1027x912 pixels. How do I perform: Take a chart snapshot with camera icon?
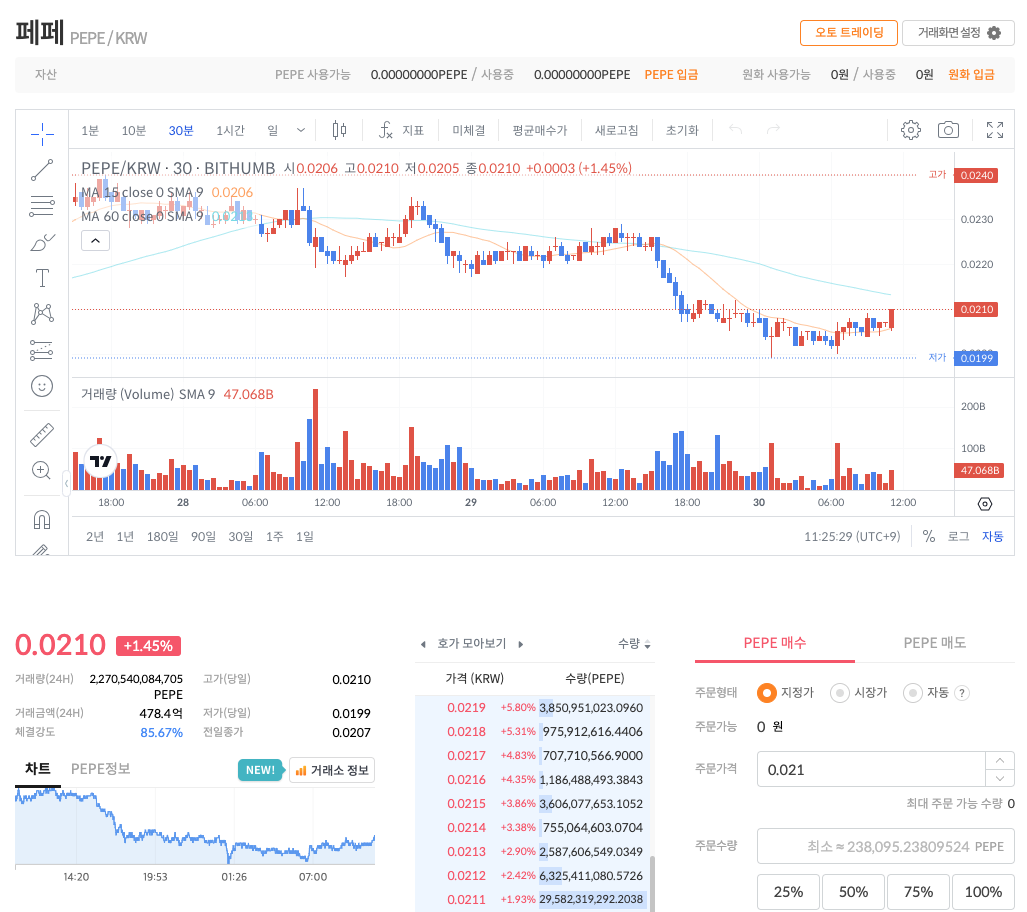[x=948, y=130]
